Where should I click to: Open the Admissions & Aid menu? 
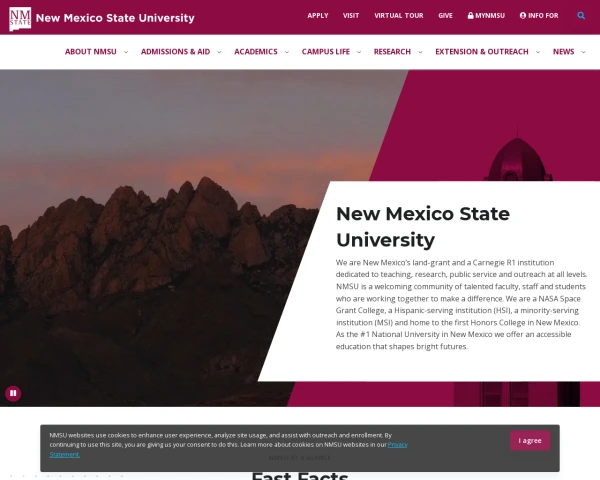coord(175,52)
